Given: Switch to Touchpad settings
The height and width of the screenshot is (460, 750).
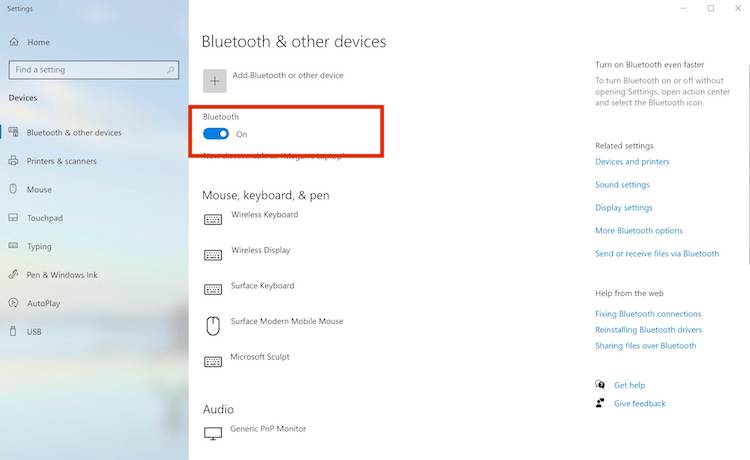Looking at the screenshot, I should 44,218.
